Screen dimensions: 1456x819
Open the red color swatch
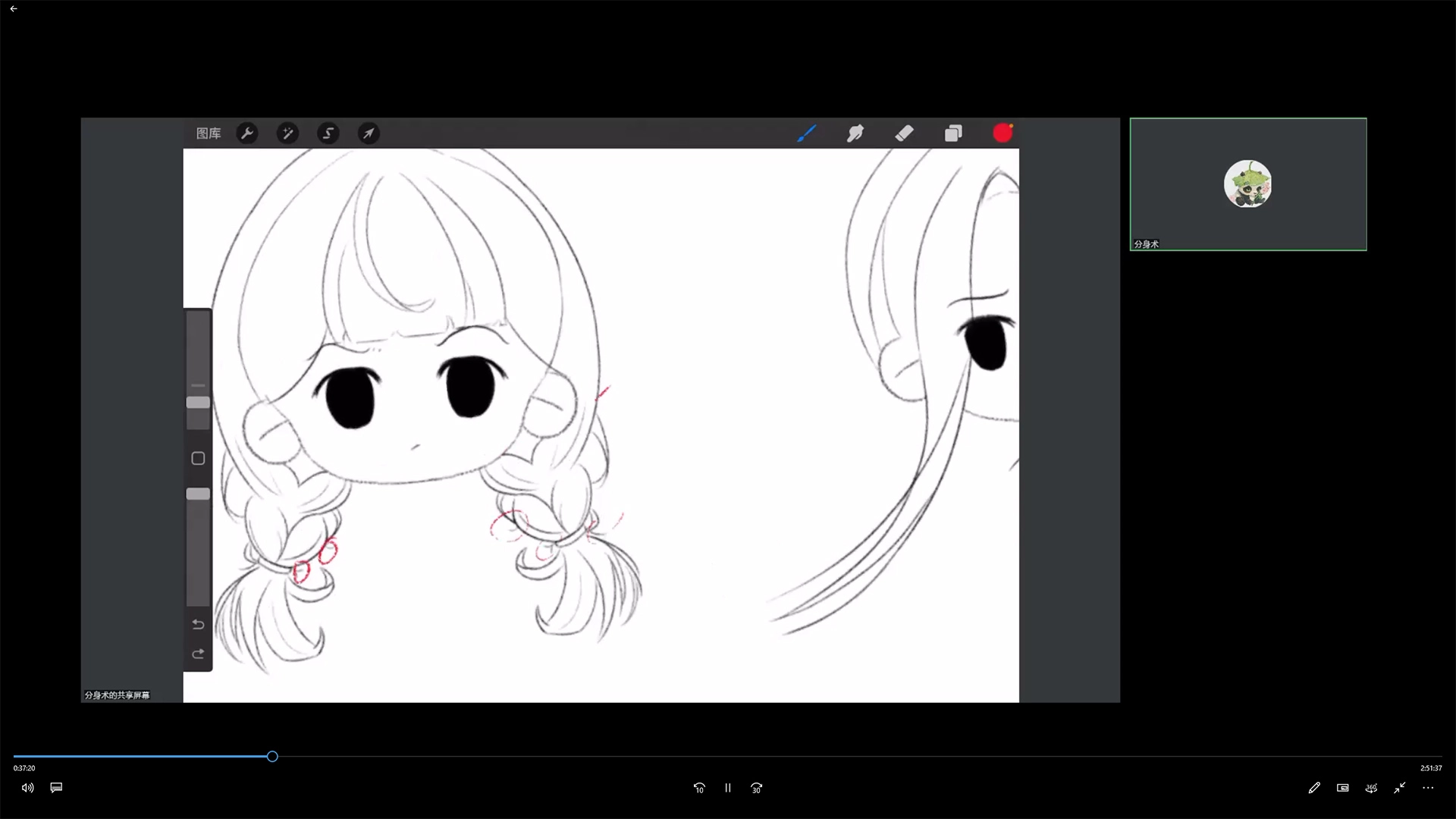coord(1003,133)
